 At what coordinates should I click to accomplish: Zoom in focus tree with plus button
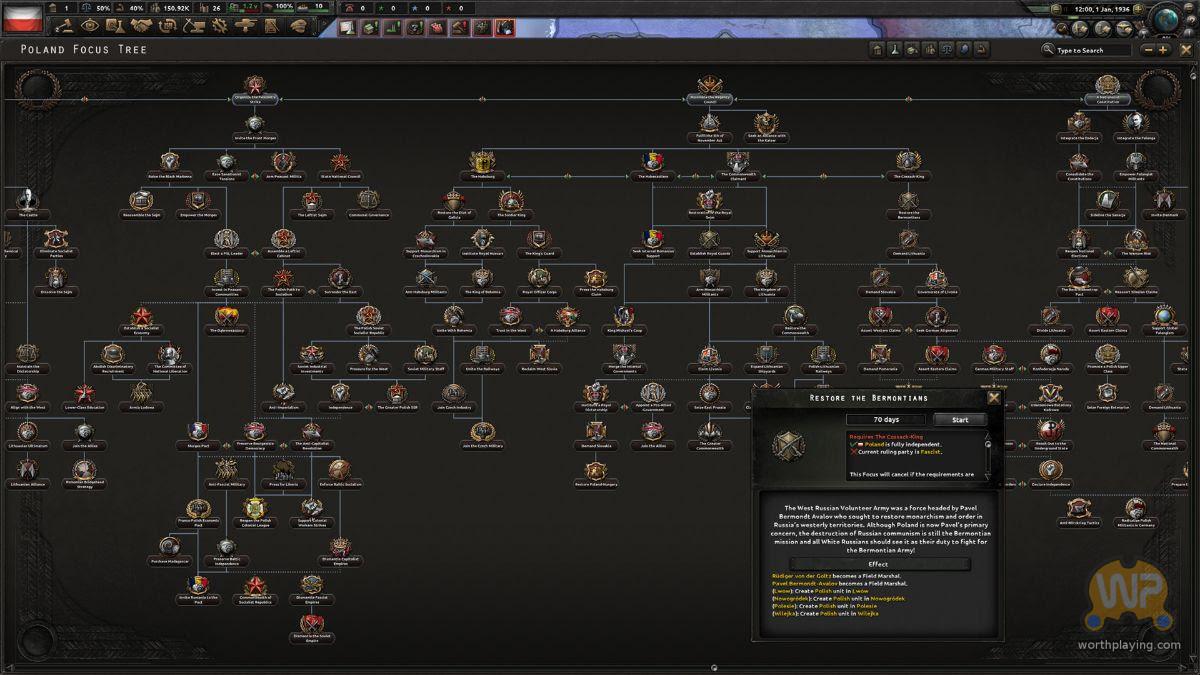tap(1163, 50)
